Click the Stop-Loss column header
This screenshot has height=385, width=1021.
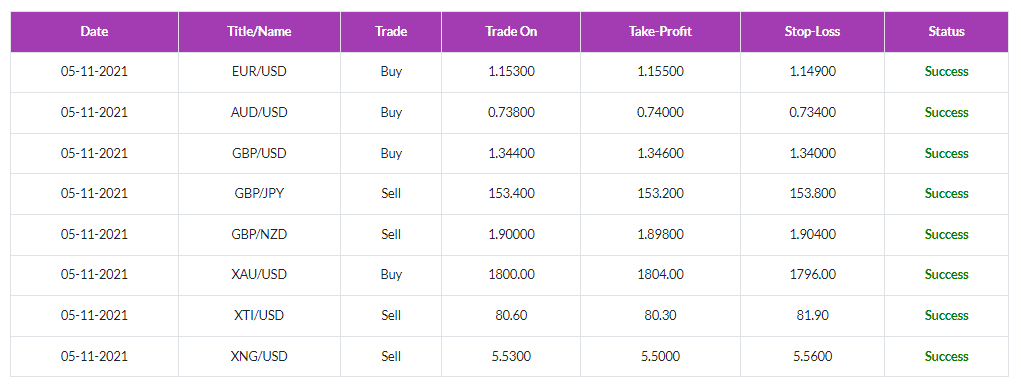[812, 31]
